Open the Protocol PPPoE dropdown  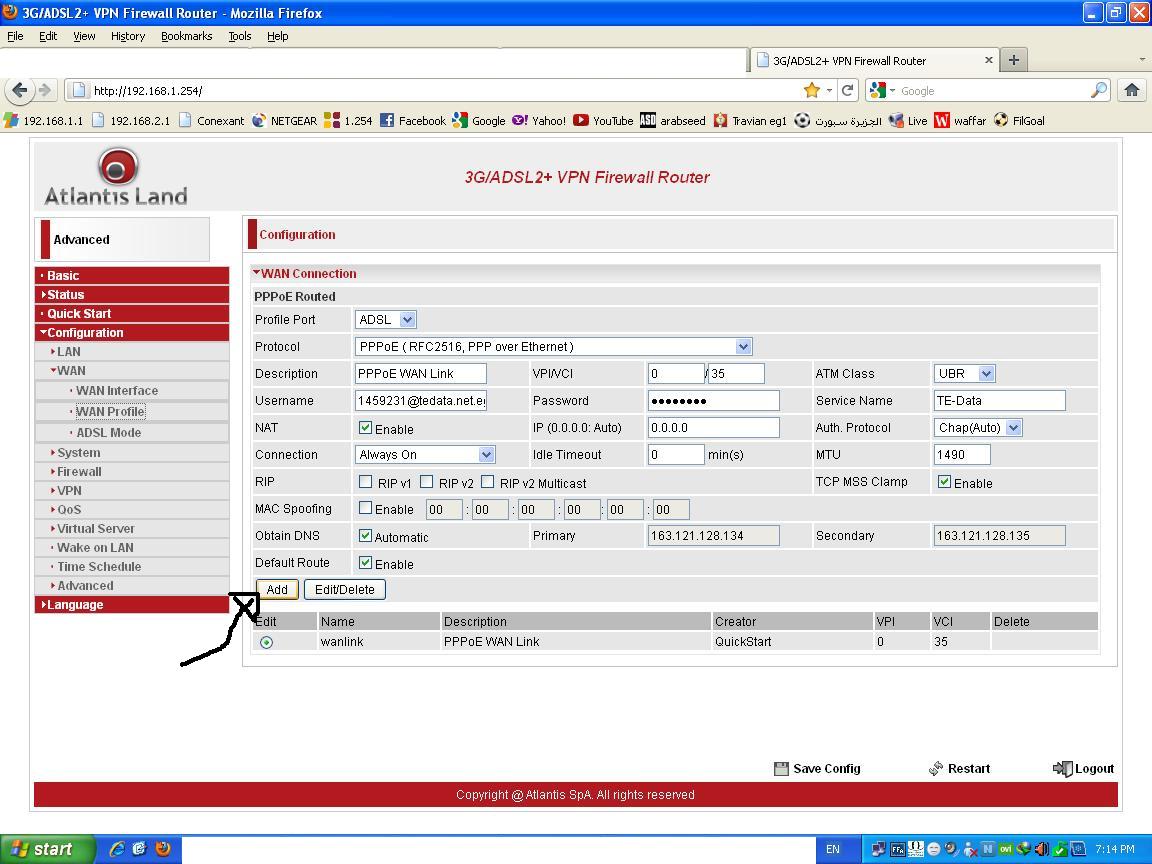click(x=554, y=346)
